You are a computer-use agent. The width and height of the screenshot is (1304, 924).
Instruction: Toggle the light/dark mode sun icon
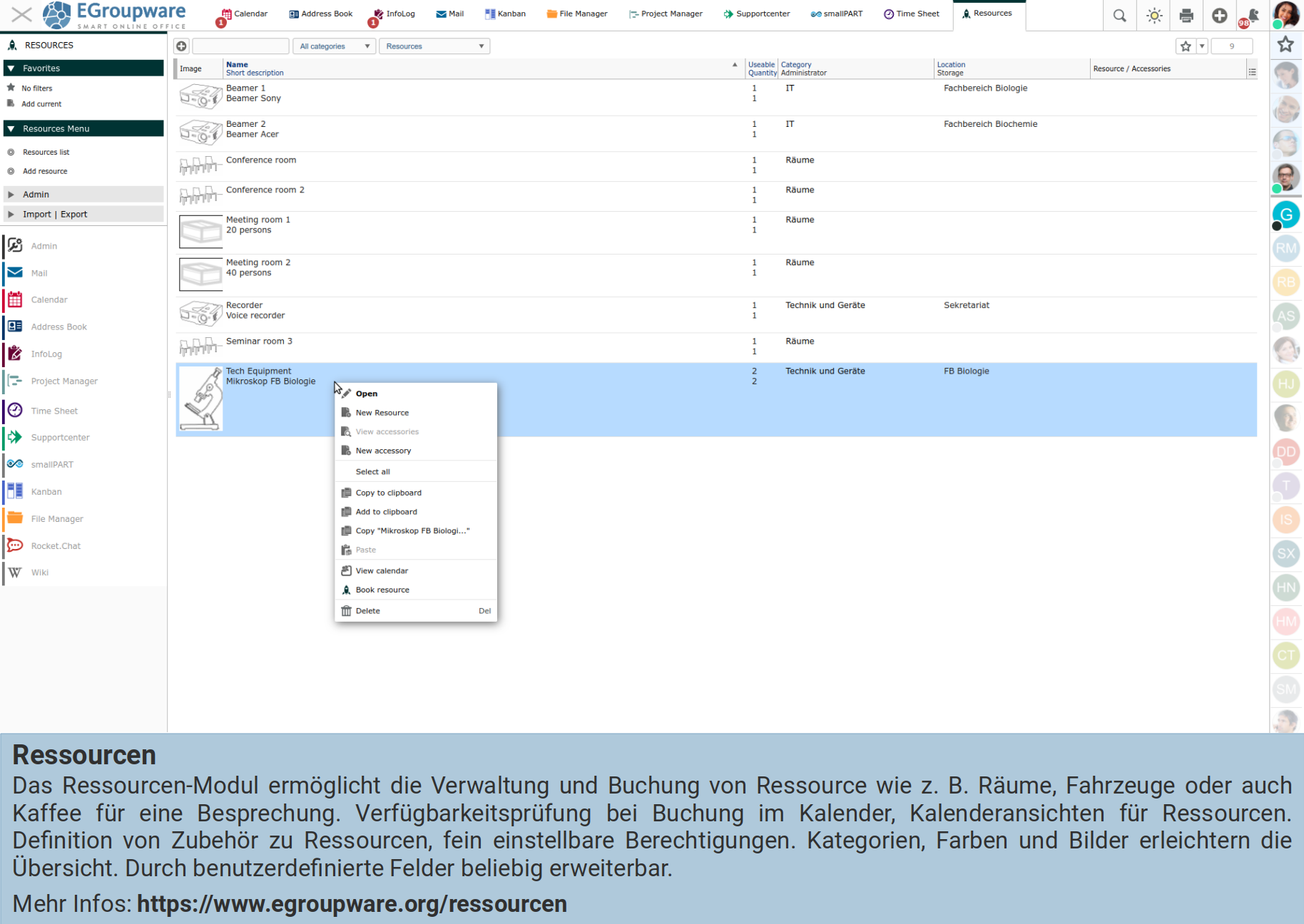coord(1153,16)
